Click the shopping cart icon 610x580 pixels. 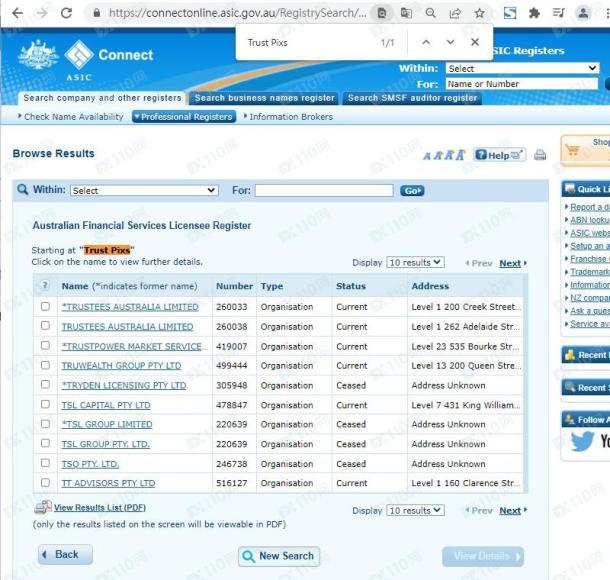572,150
